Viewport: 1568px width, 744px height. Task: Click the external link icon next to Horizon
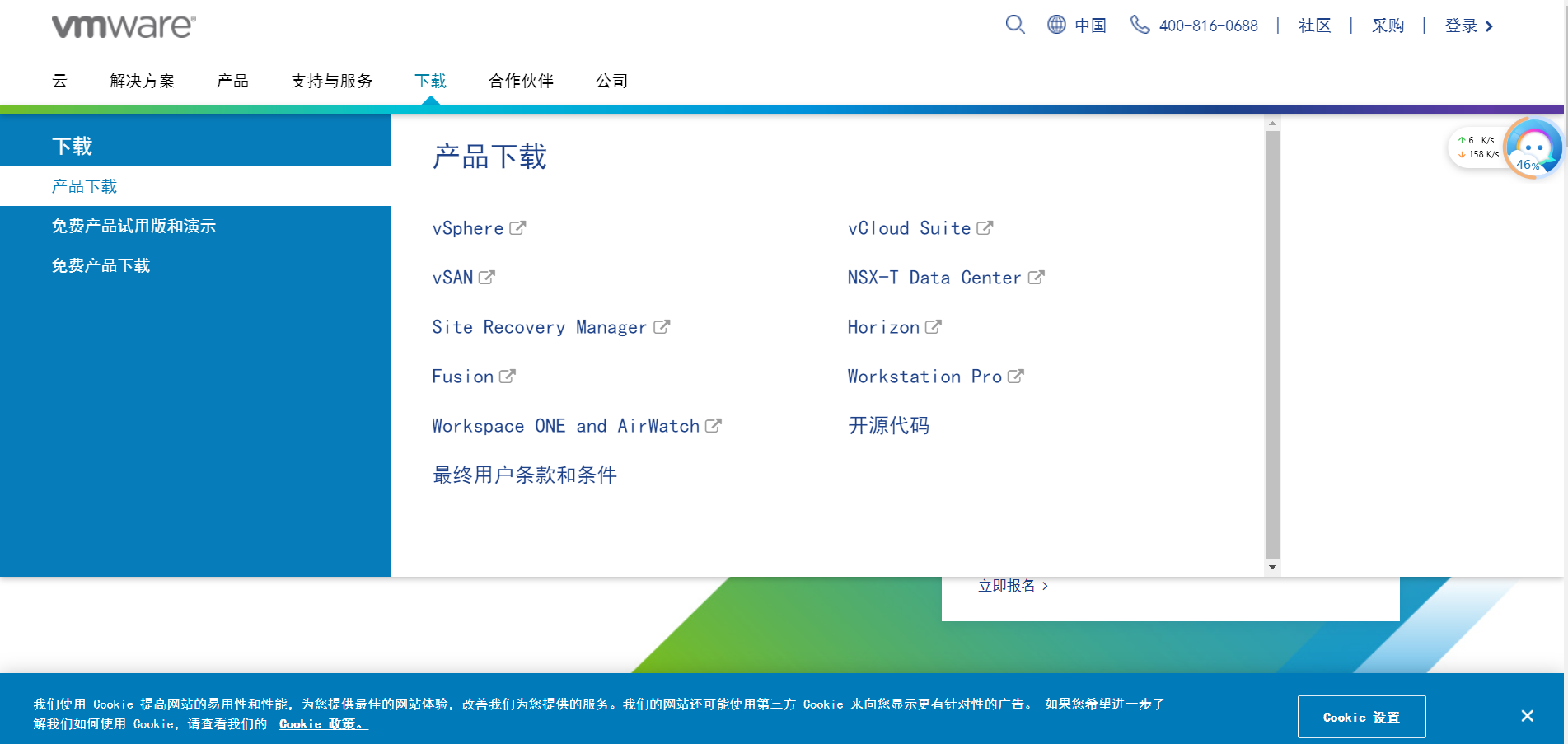pos(933,327)
